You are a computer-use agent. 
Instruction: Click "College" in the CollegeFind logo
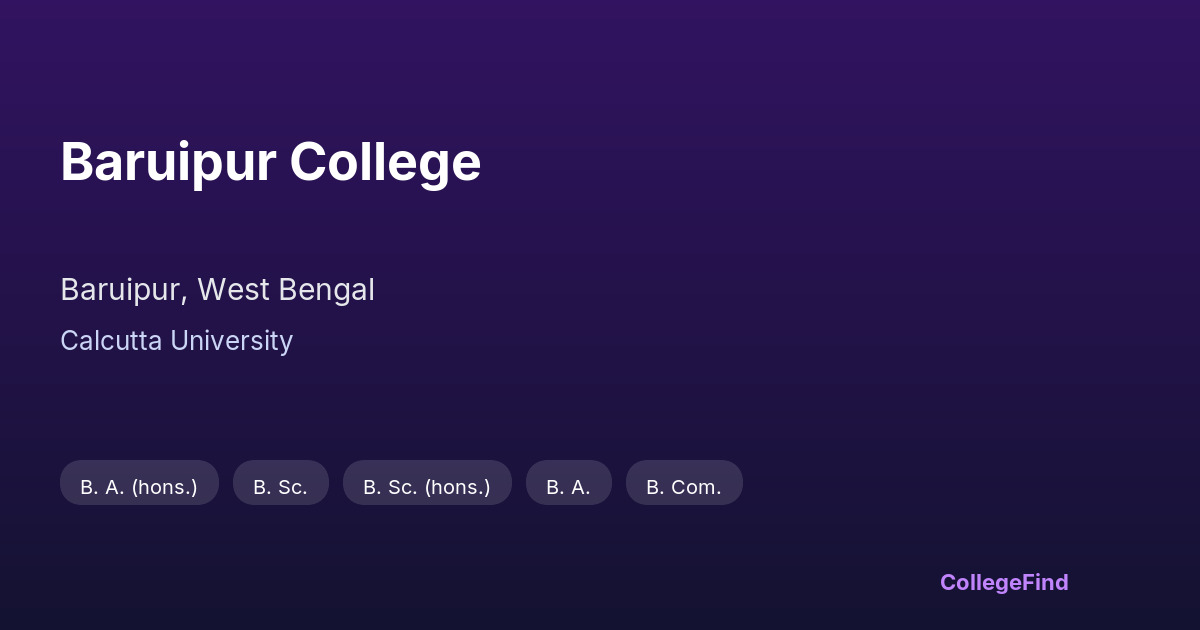tap(980, 582)
